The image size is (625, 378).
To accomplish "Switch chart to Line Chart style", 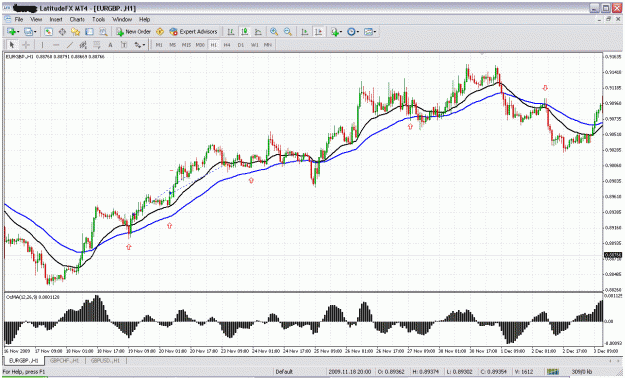I will (258, 32).
